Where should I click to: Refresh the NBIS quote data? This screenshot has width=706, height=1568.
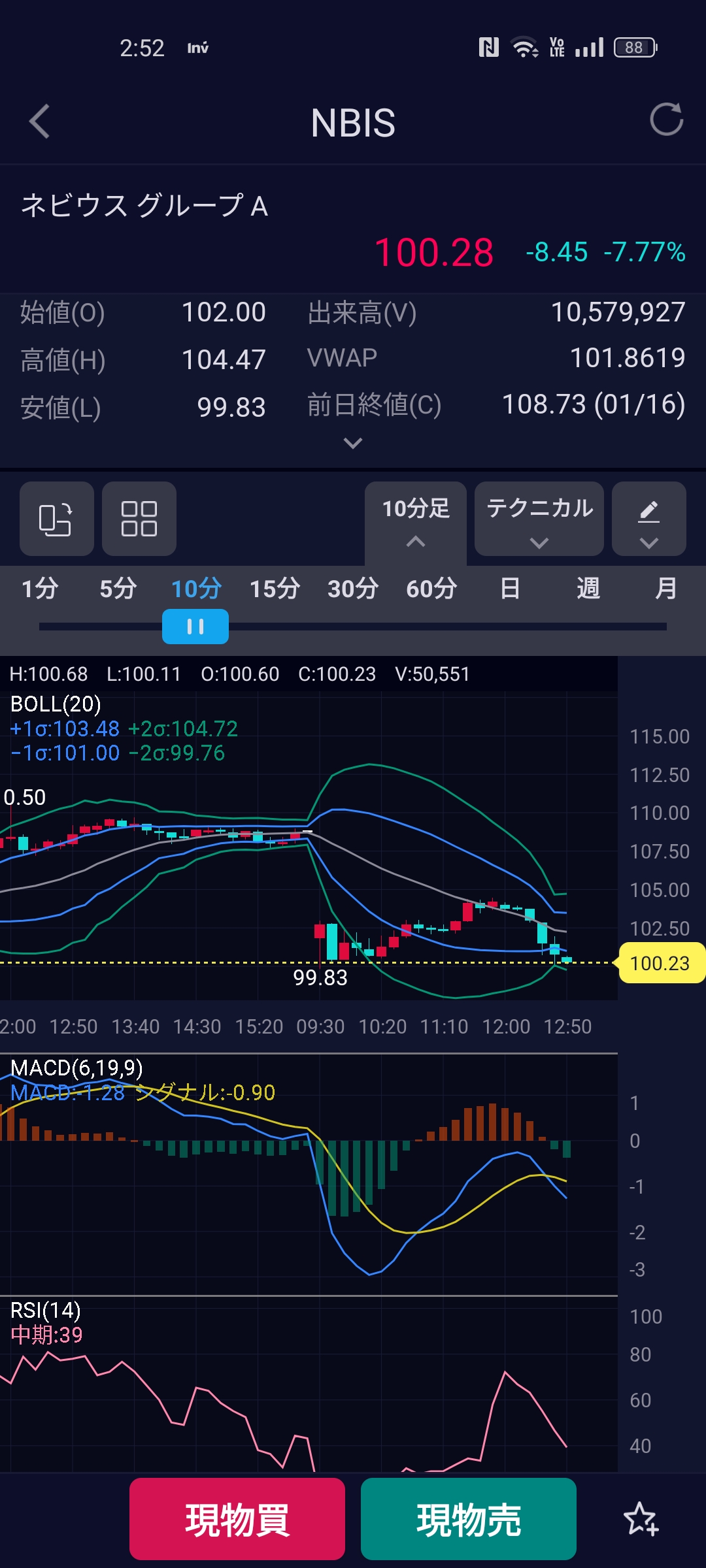[x=666, y=120]
